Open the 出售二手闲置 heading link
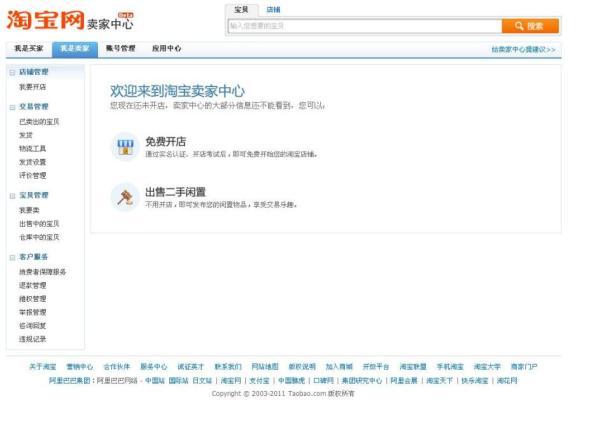The height and width of the screenshot is (424, 590). coord(175,192)
